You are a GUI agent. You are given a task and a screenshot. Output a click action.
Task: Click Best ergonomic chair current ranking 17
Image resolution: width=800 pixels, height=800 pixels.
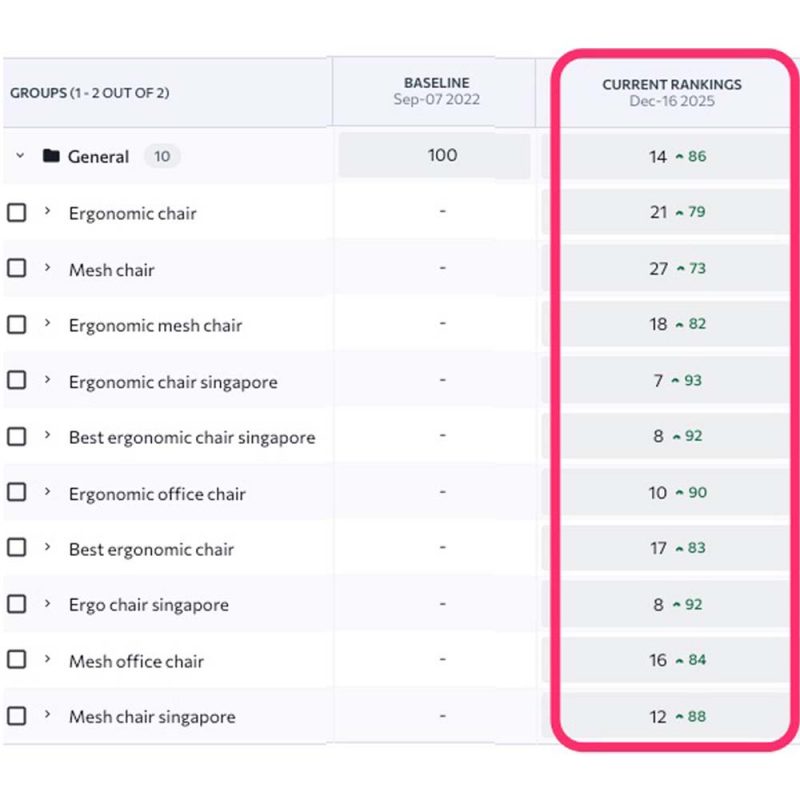point(657,548)
